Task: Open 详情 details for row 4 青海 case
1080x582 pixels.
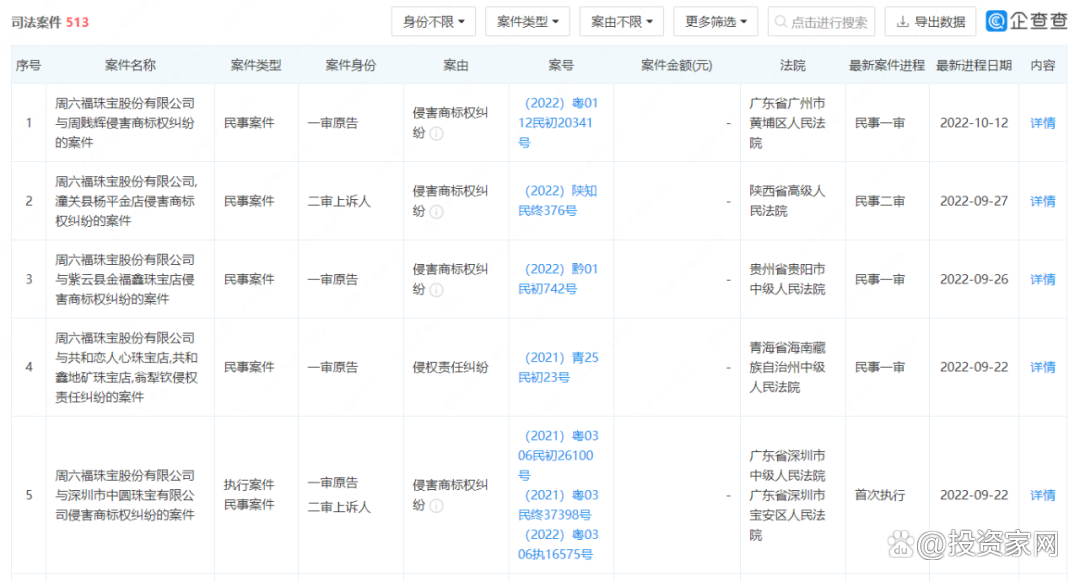Action: click(1042, 367)
